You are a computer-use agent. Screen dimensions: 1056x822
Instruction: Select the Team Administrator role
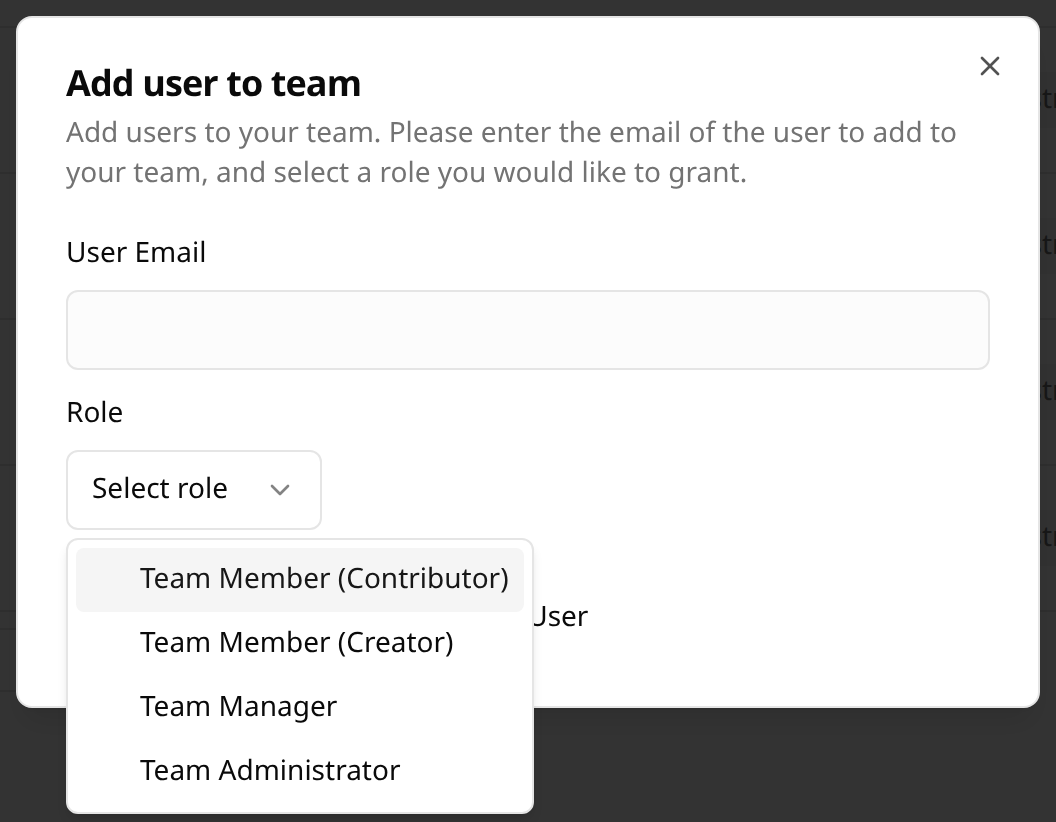click(x=270, y=770)
